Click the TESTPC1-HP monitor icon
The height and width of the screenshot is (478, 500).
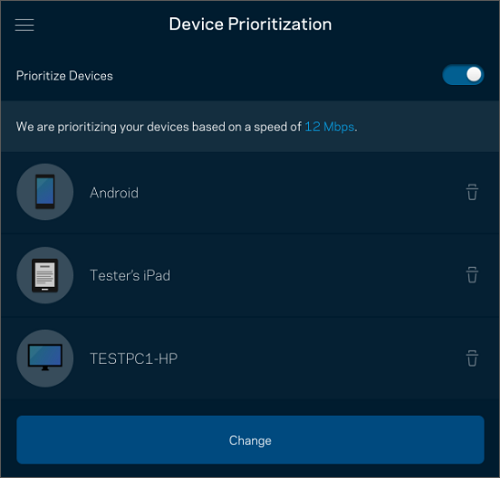click(45, 358)
